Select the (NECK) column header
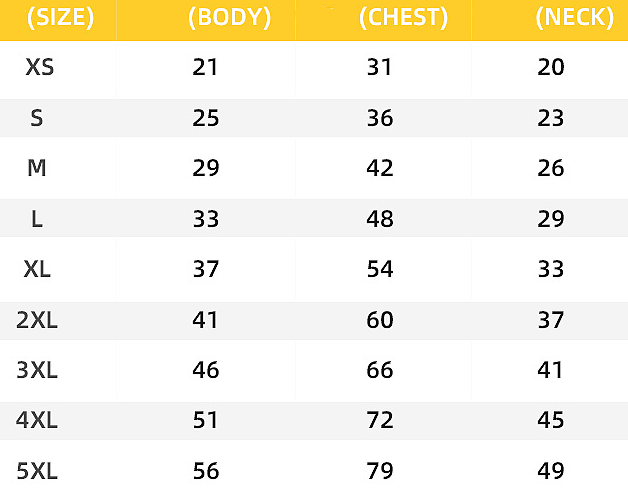Screen dimensions: 628x496 (573, 18)
